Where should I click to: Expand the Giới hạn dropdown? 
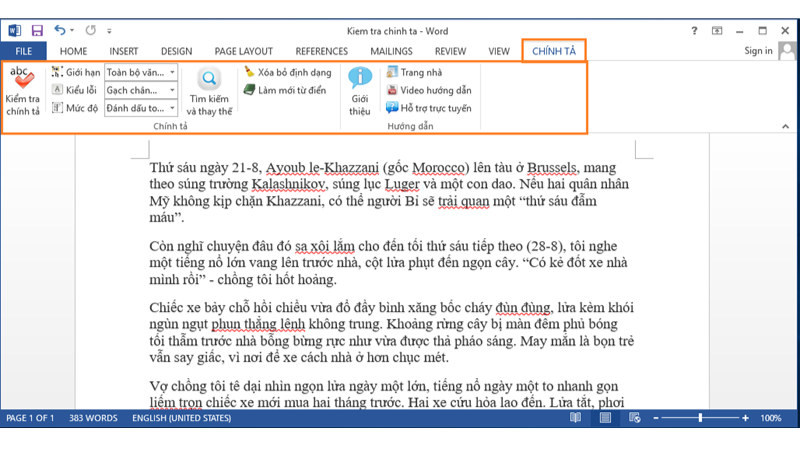[172, 73]
